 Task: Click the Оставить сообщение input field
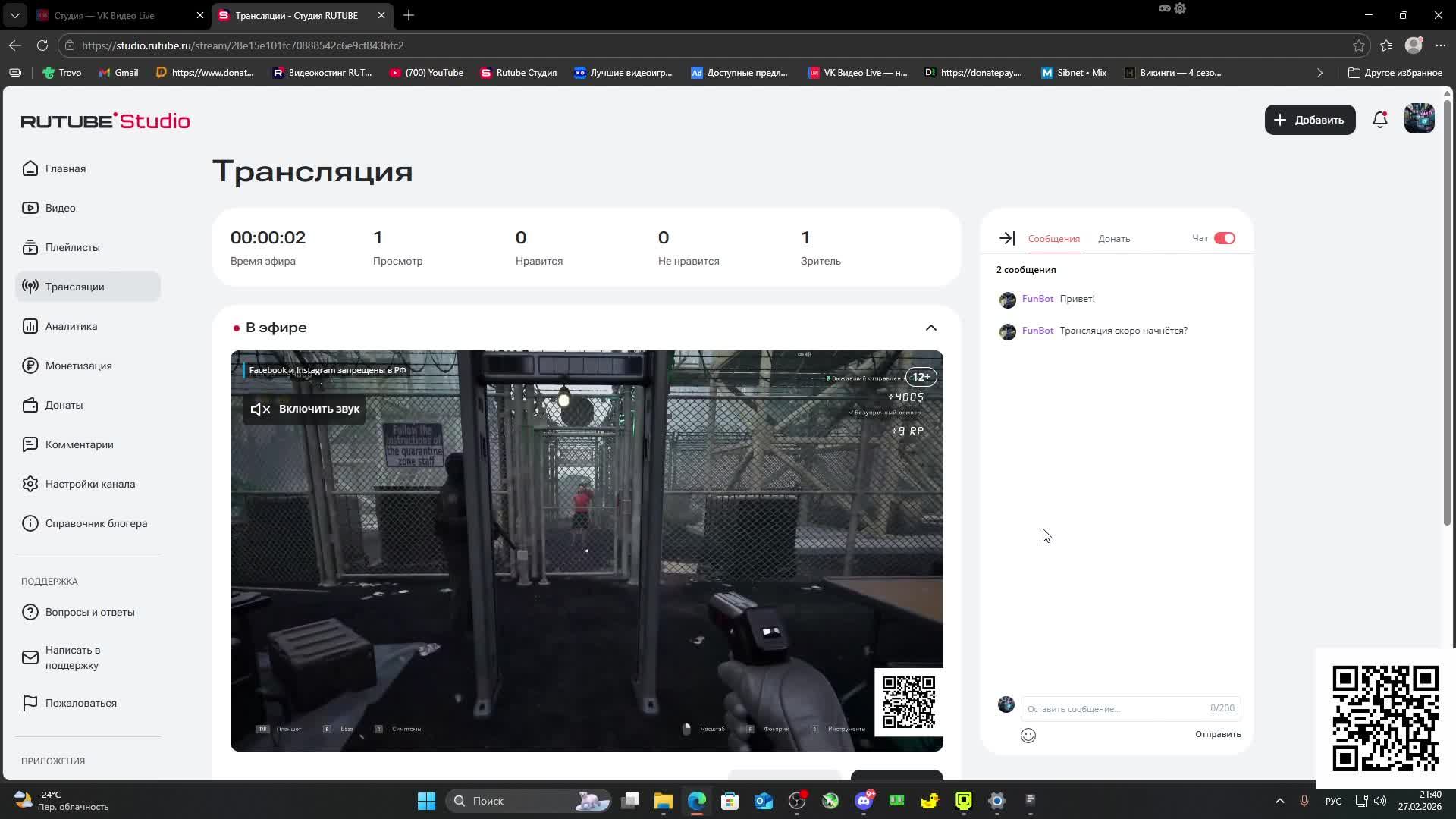point(1115,708)
